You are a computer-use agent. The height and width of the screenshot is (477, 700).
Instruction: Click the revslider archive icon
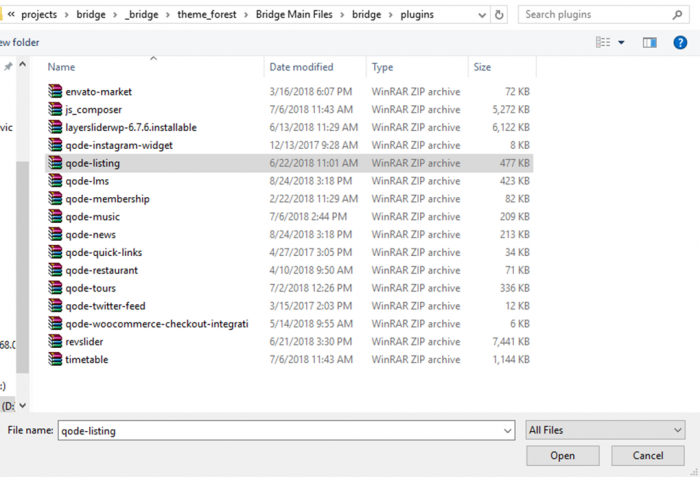point(55,341)
